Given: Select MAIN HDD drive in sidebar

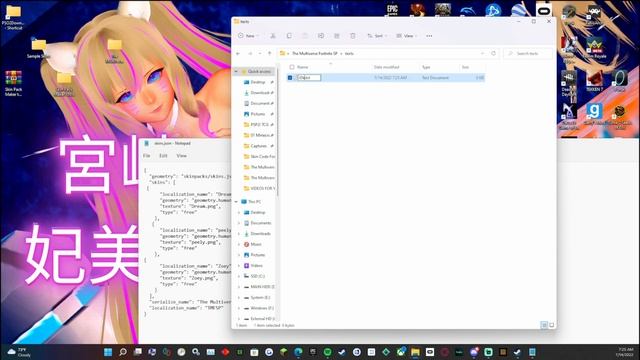Looking at the screenshot, I should (259, 287).
